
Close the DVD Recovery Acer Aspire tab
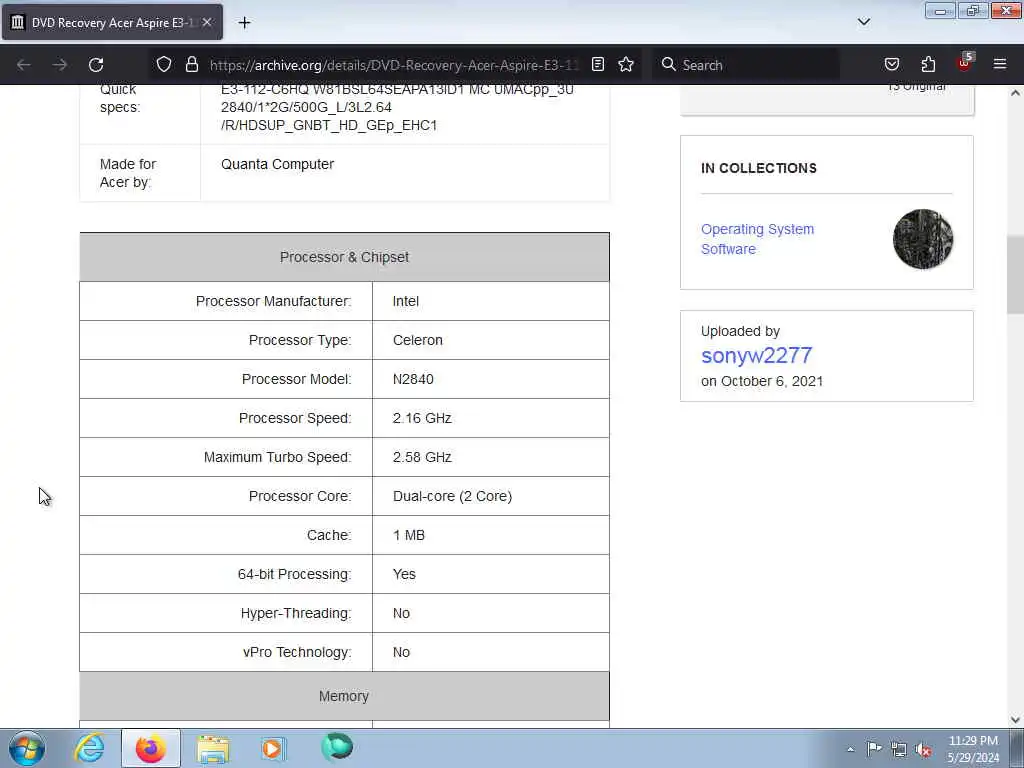pyautogui.click(x=207, y=22)
